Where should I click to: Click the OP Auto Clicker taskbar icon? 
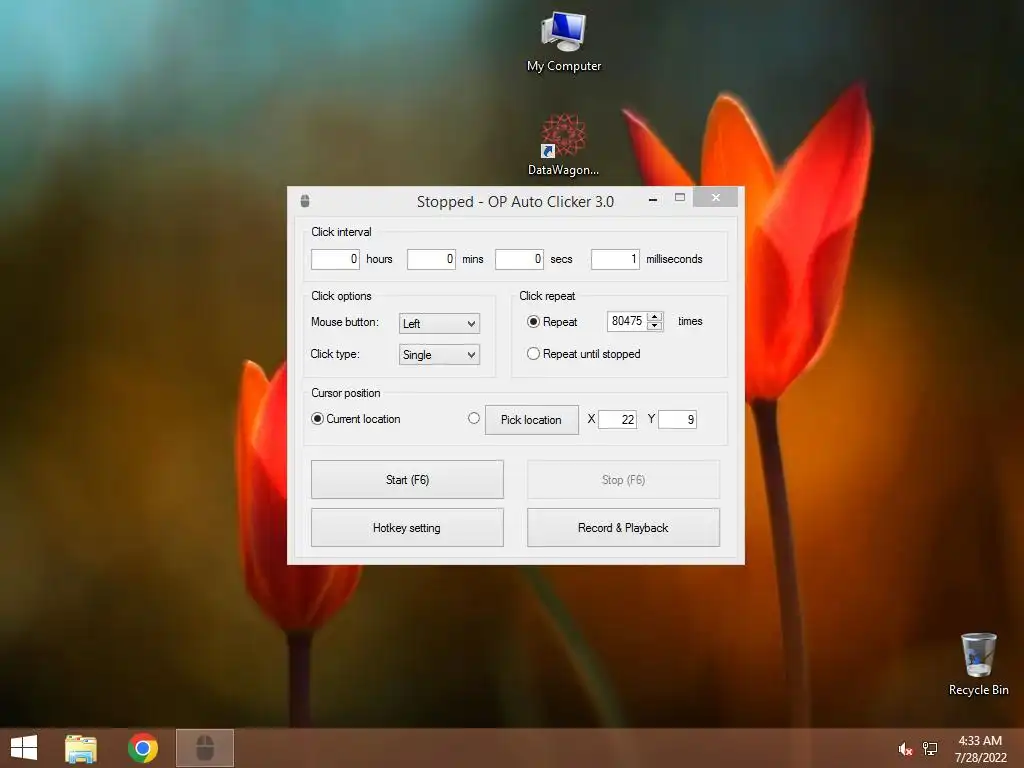[x=205, y=748]
